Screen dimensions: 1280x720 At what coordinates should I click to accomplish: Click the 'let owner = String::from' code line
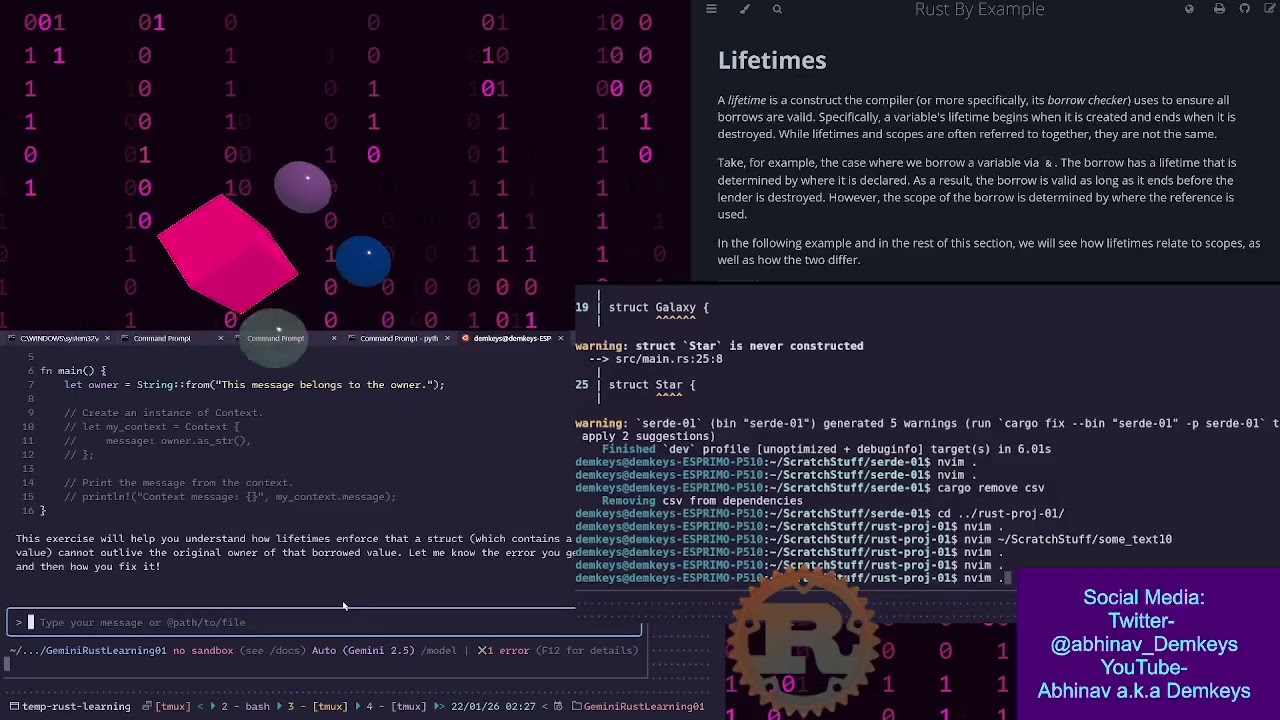coord(254,385)
